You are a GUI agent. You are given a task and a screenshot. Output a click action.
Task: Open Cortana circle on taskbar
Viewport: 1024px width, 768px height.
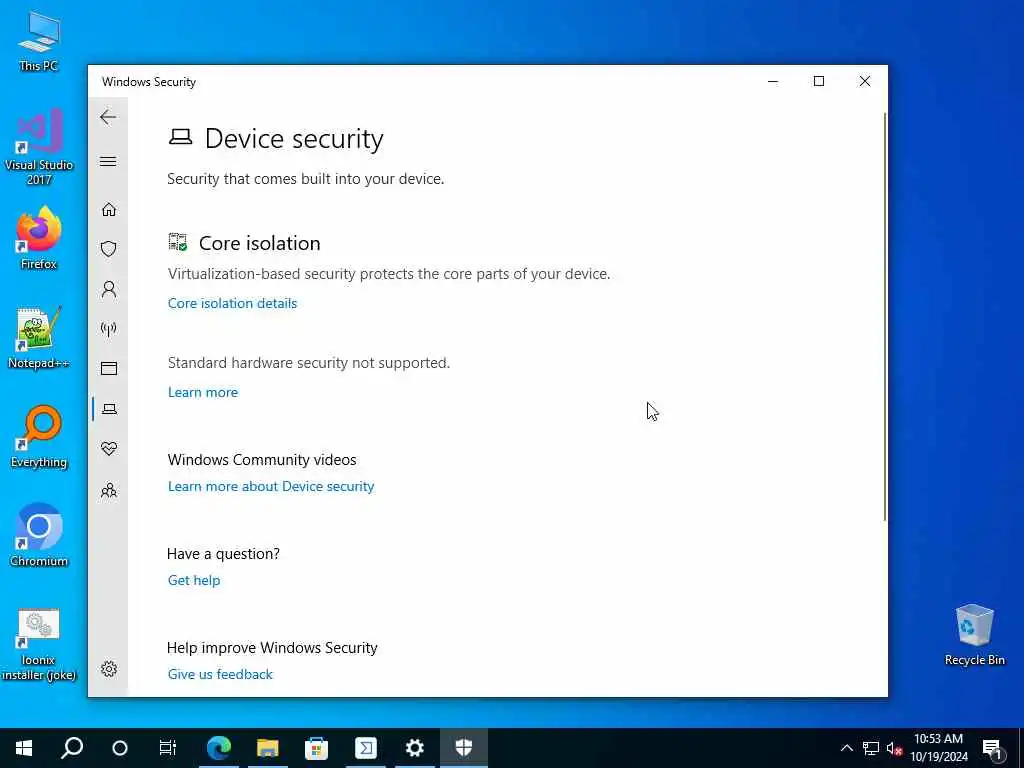tap(120, 748)
